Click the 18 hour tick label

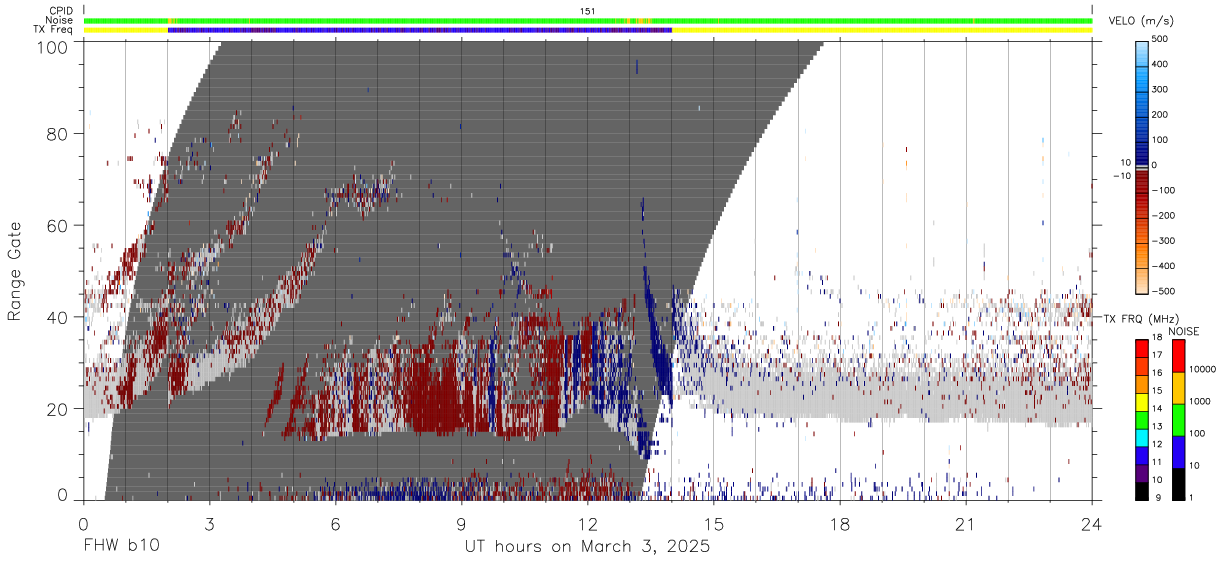pos(839,523)
